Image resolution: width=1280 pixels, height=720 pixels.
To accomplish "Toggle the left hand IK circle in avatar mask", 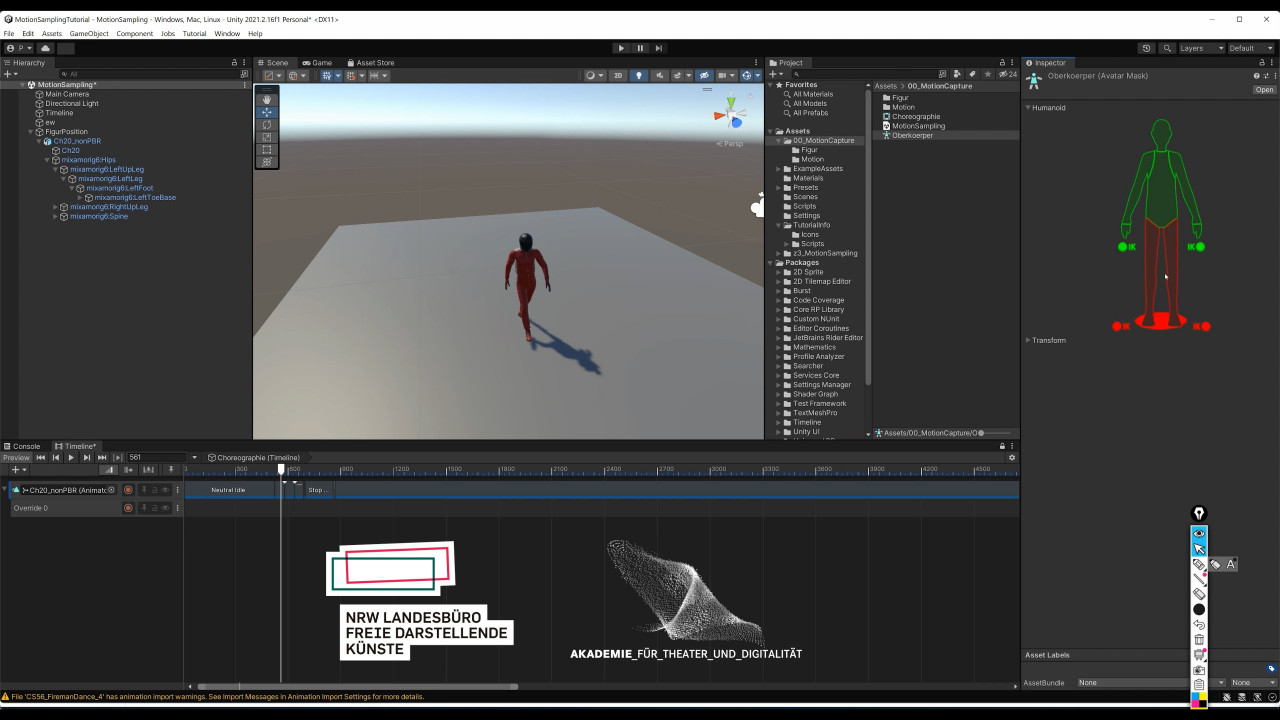I will 1198,247.
